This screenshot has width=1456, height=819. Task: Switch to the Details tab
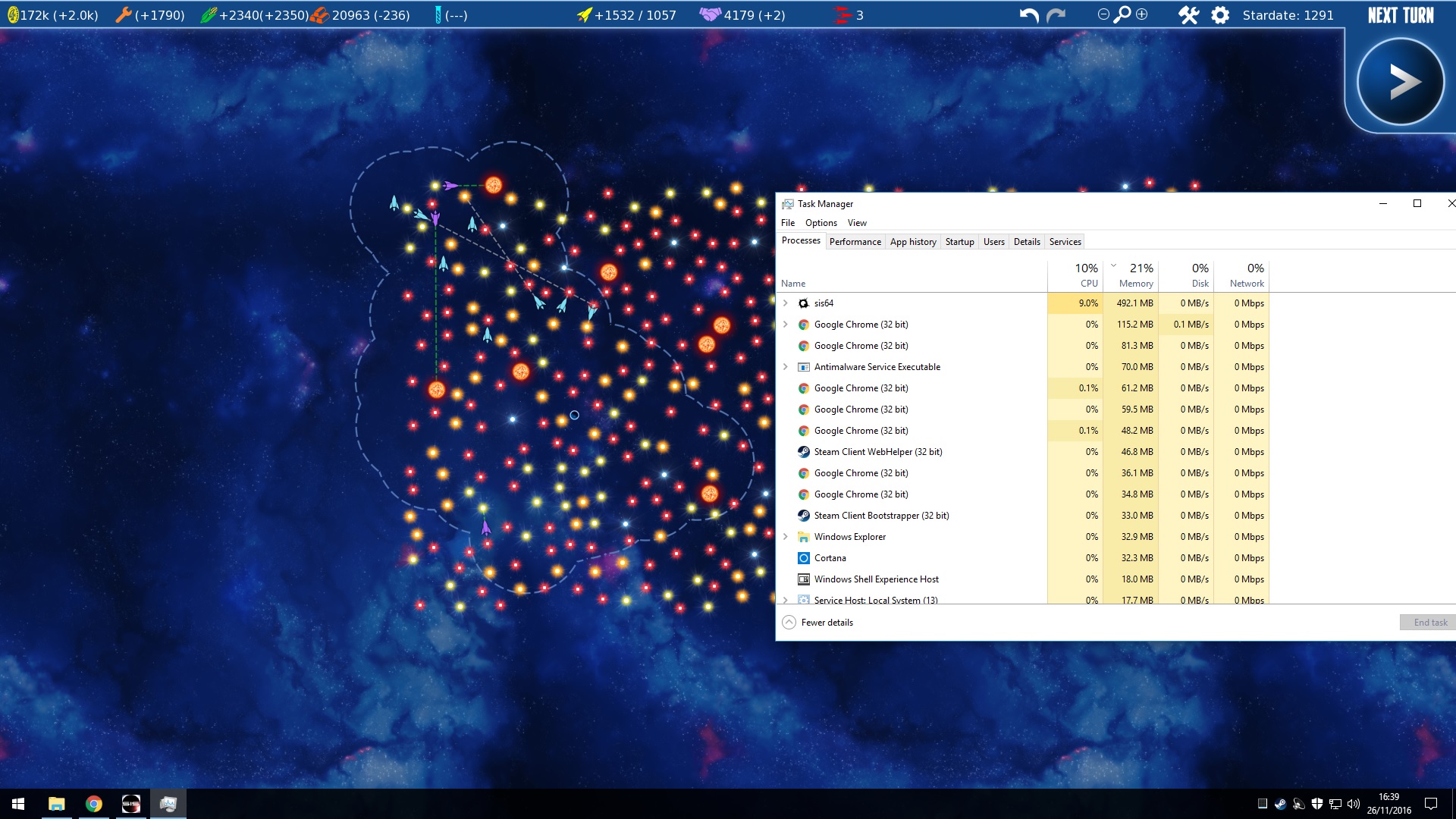(1027, 242)
